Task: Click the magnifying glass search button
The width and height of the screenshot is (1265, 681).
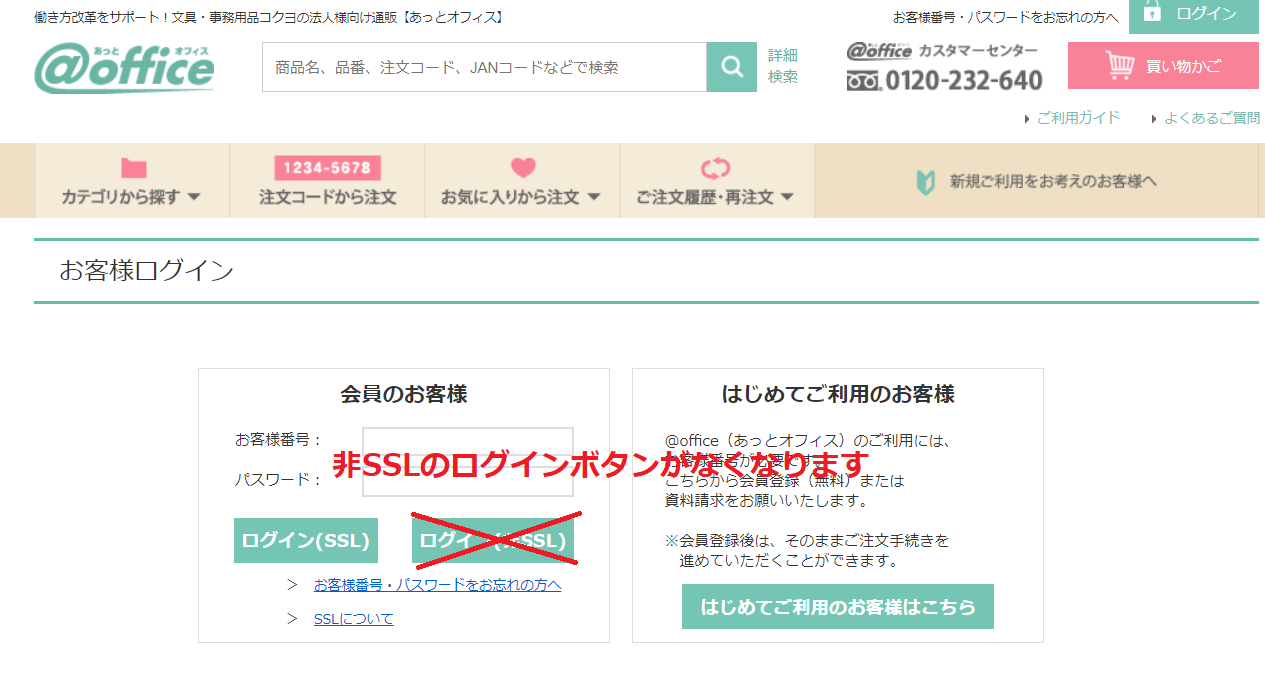Action: pos(732,67)
